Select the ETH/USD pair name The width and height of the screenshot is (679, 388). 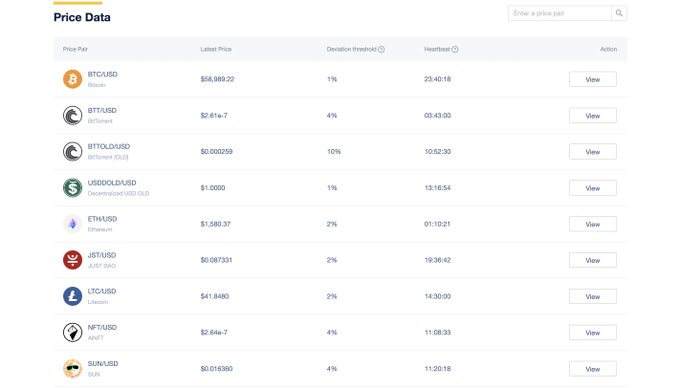click(102, 219)
